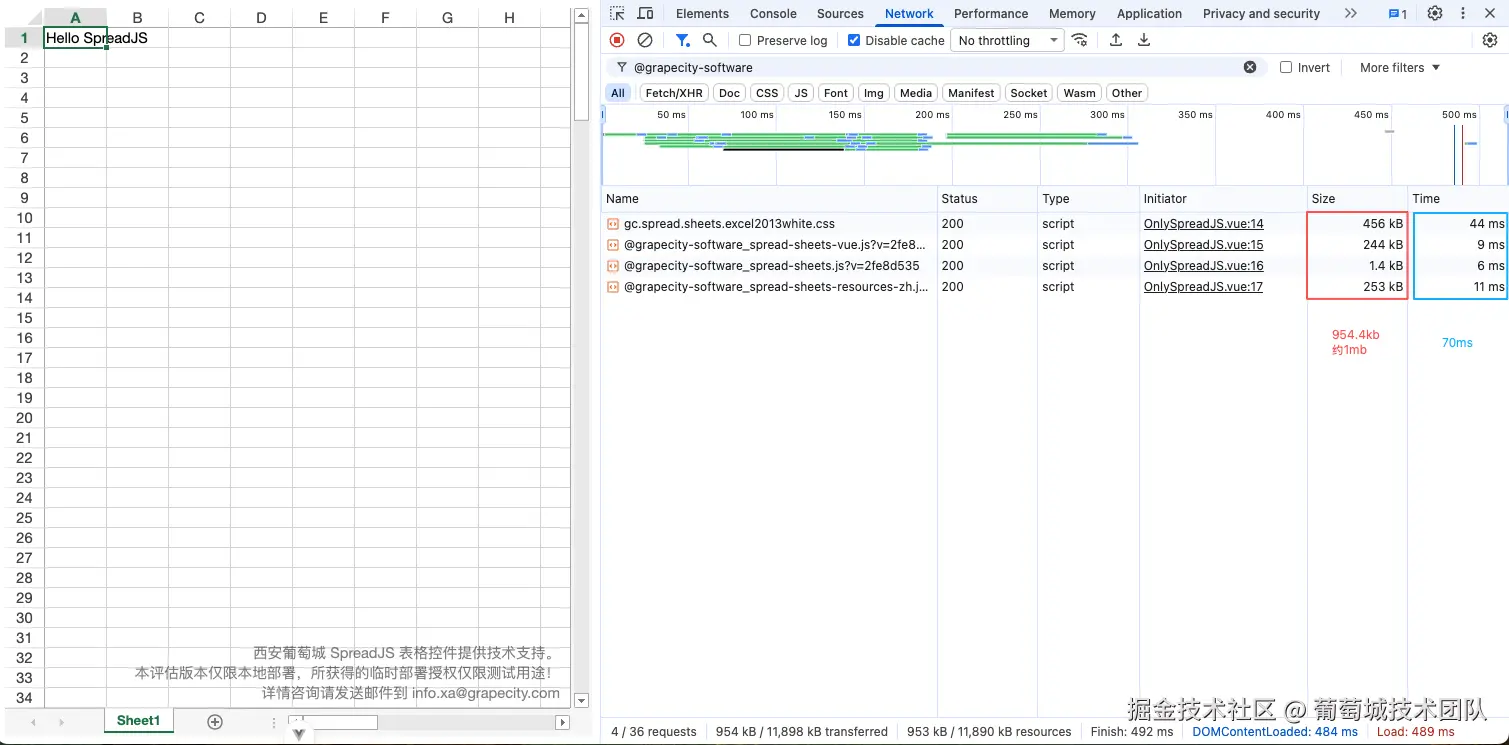The image size is (1509, 745).
Task: Switch to the Elements tab
Action: tap(703, 13)
